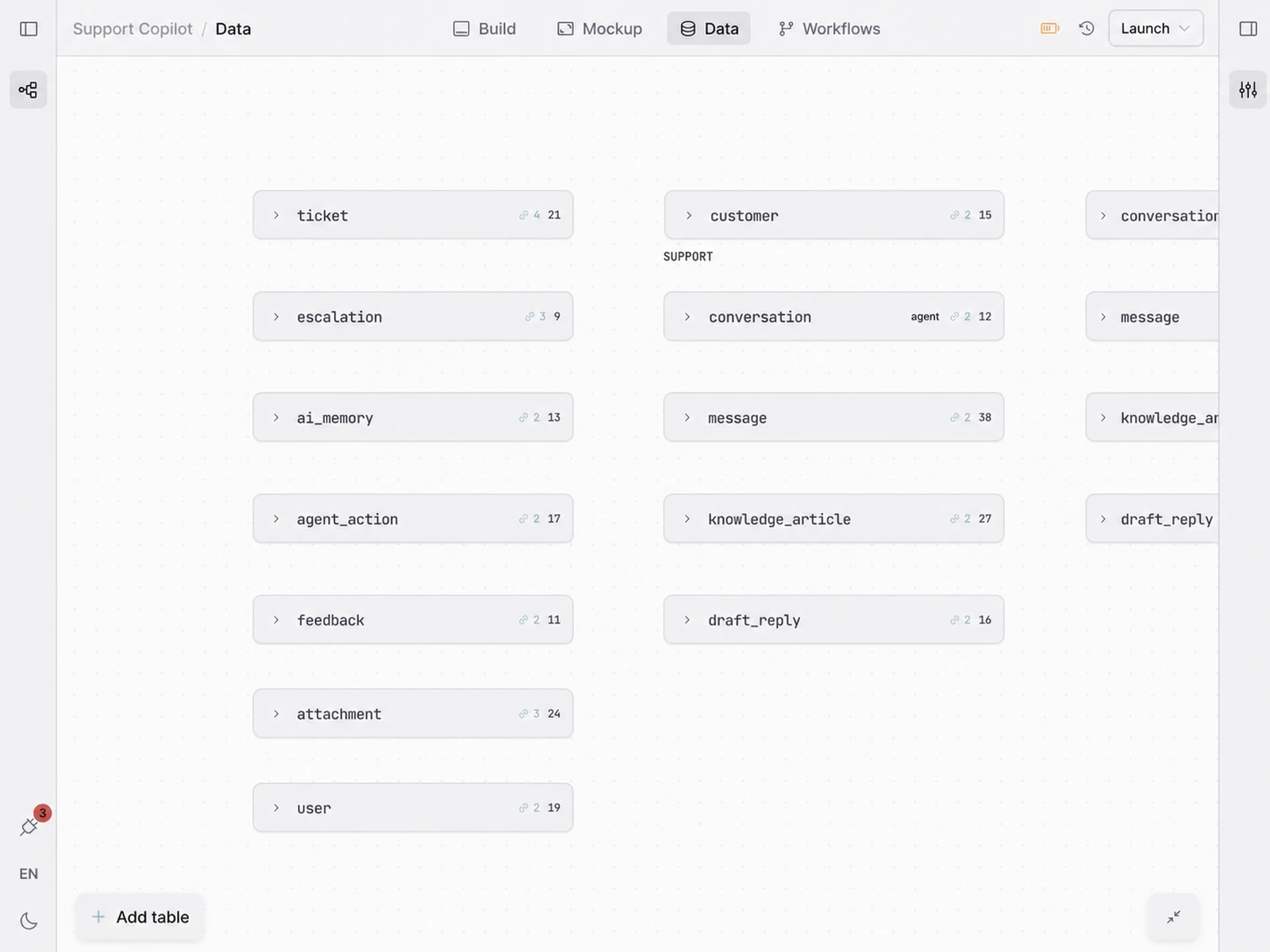The height and width of the screenshot is (952, 1270).
Task: Switch to the Mockup tab
Action: pyautogui.click(x=600, y=29)
